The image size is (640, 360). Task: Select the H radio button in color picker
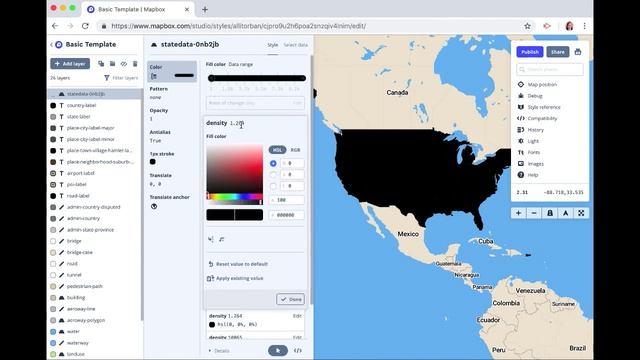(x=273, y=163)
